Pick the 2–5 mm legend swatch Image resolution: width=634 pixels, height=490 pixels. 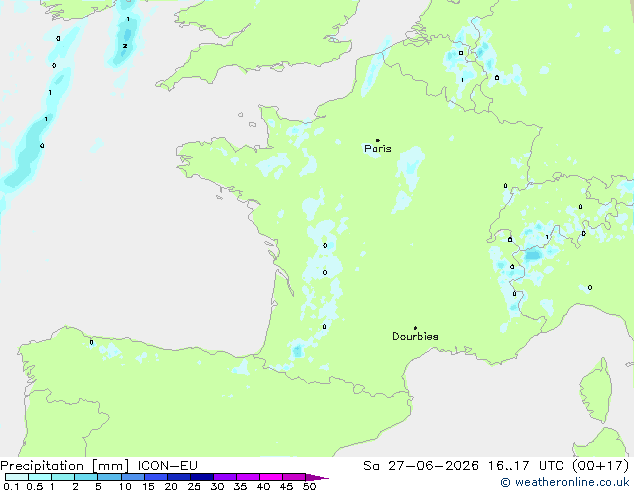[86, 477]
